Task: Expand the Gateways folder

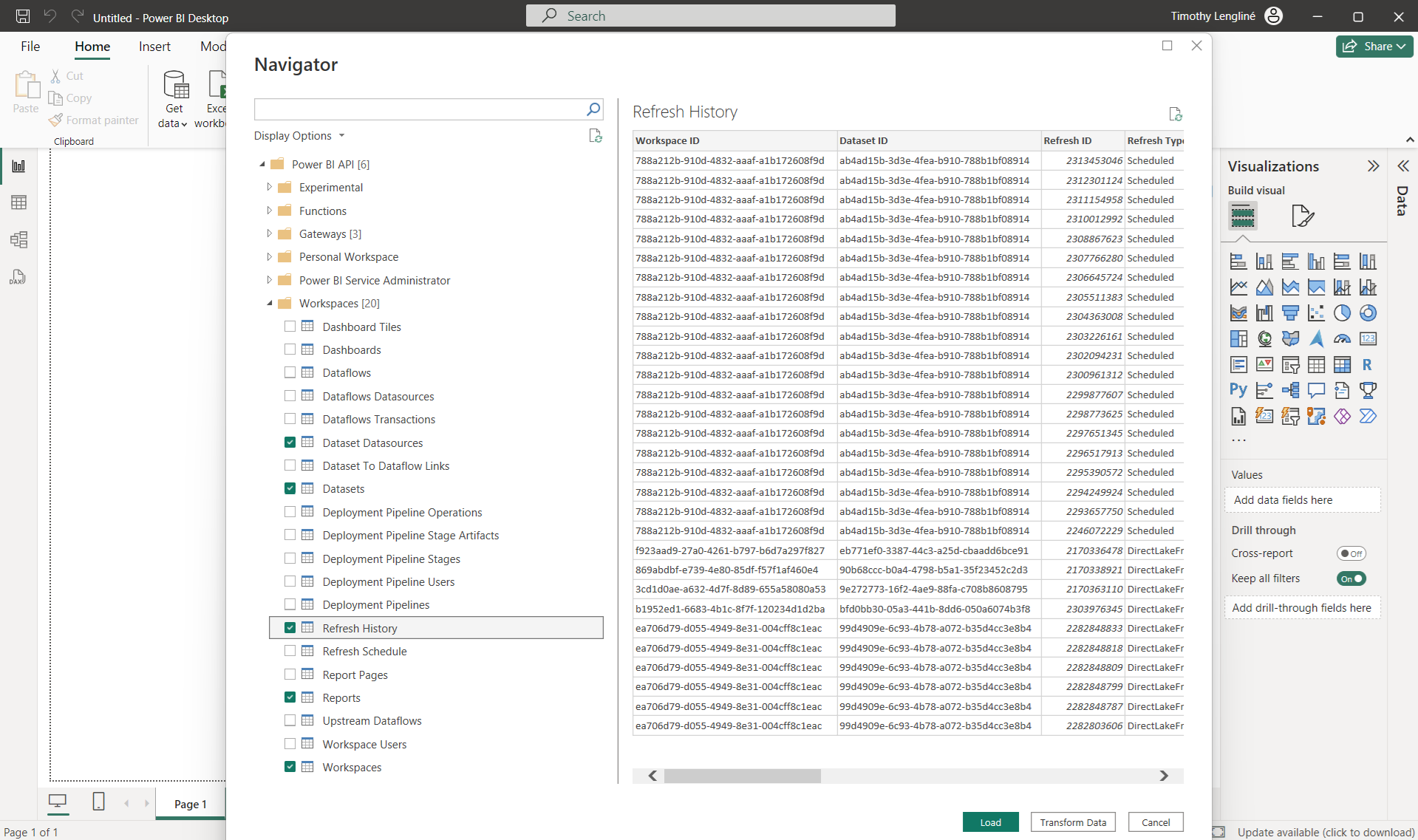Action: click(269, 233)
